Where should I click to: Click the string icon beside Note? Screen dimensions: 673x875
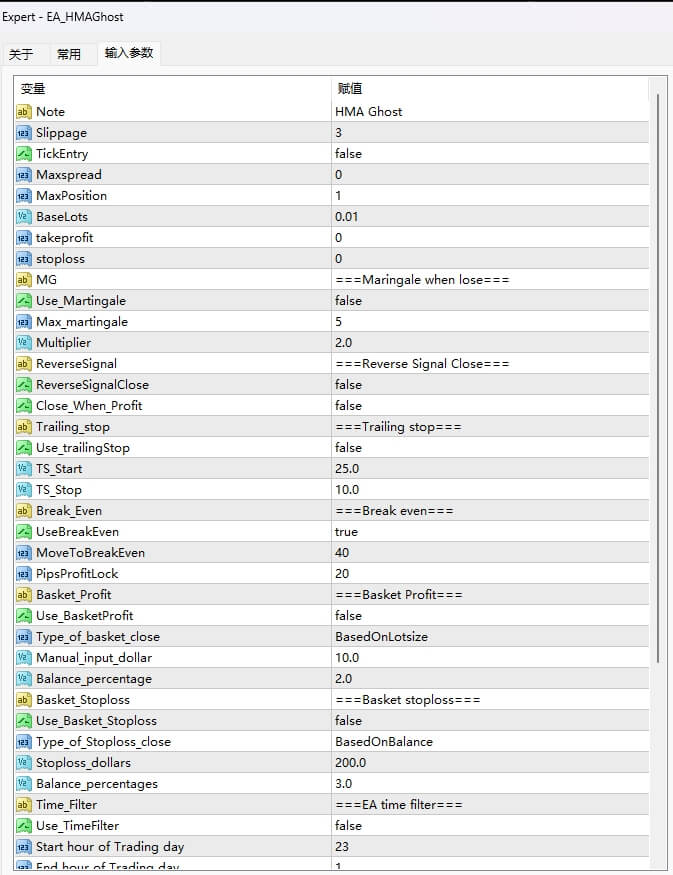[24, 112]
